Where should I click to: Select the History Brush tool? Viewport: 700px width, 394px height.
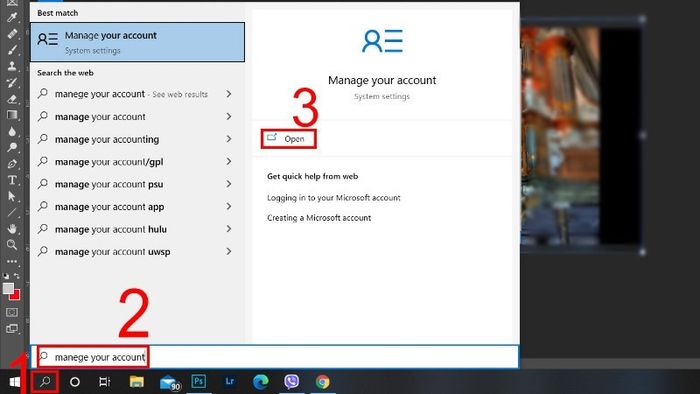(12, 83)
